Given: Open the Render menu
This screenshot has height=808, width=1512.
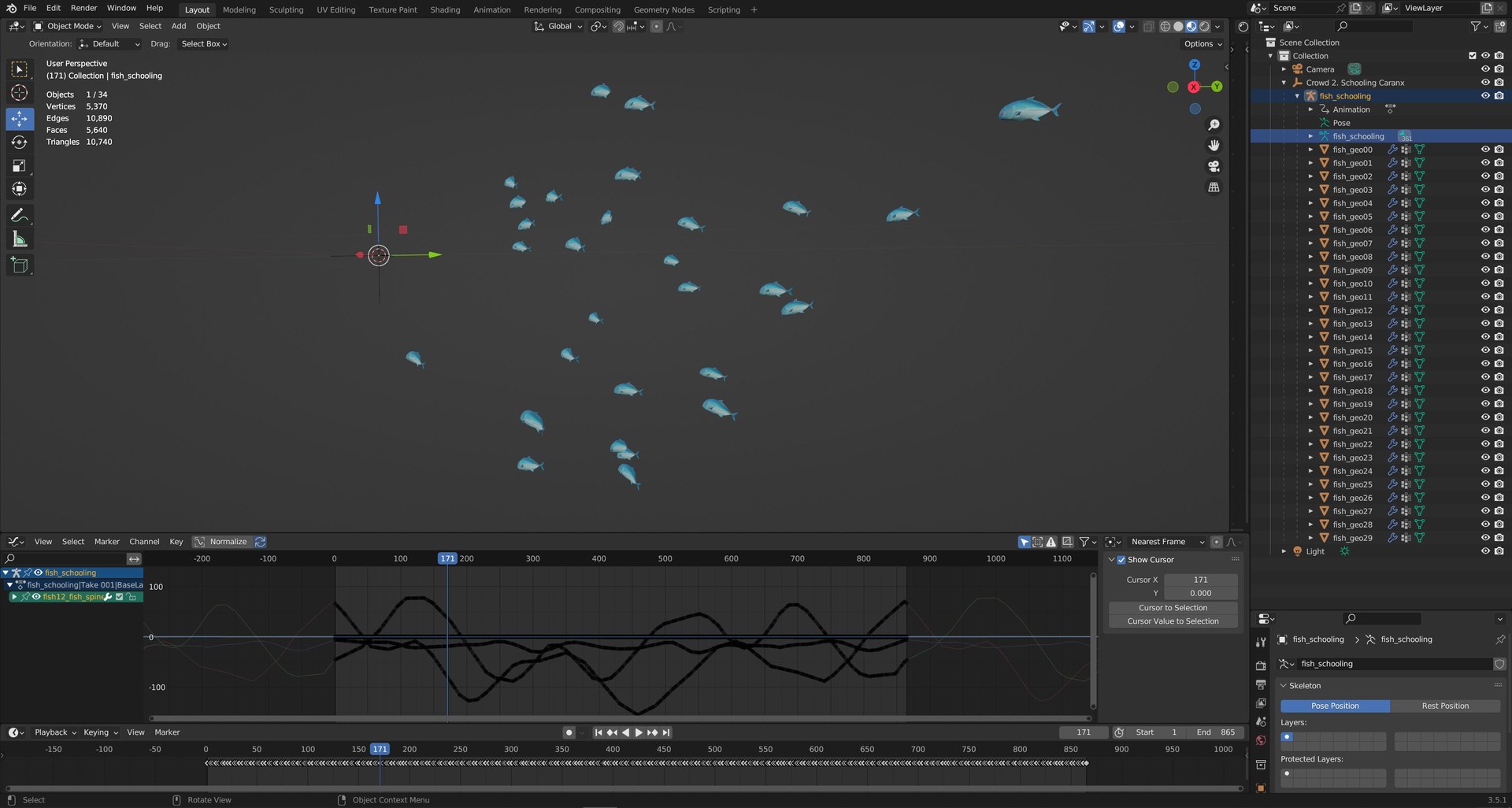Looking at the screenshot, I should point(83,8).
